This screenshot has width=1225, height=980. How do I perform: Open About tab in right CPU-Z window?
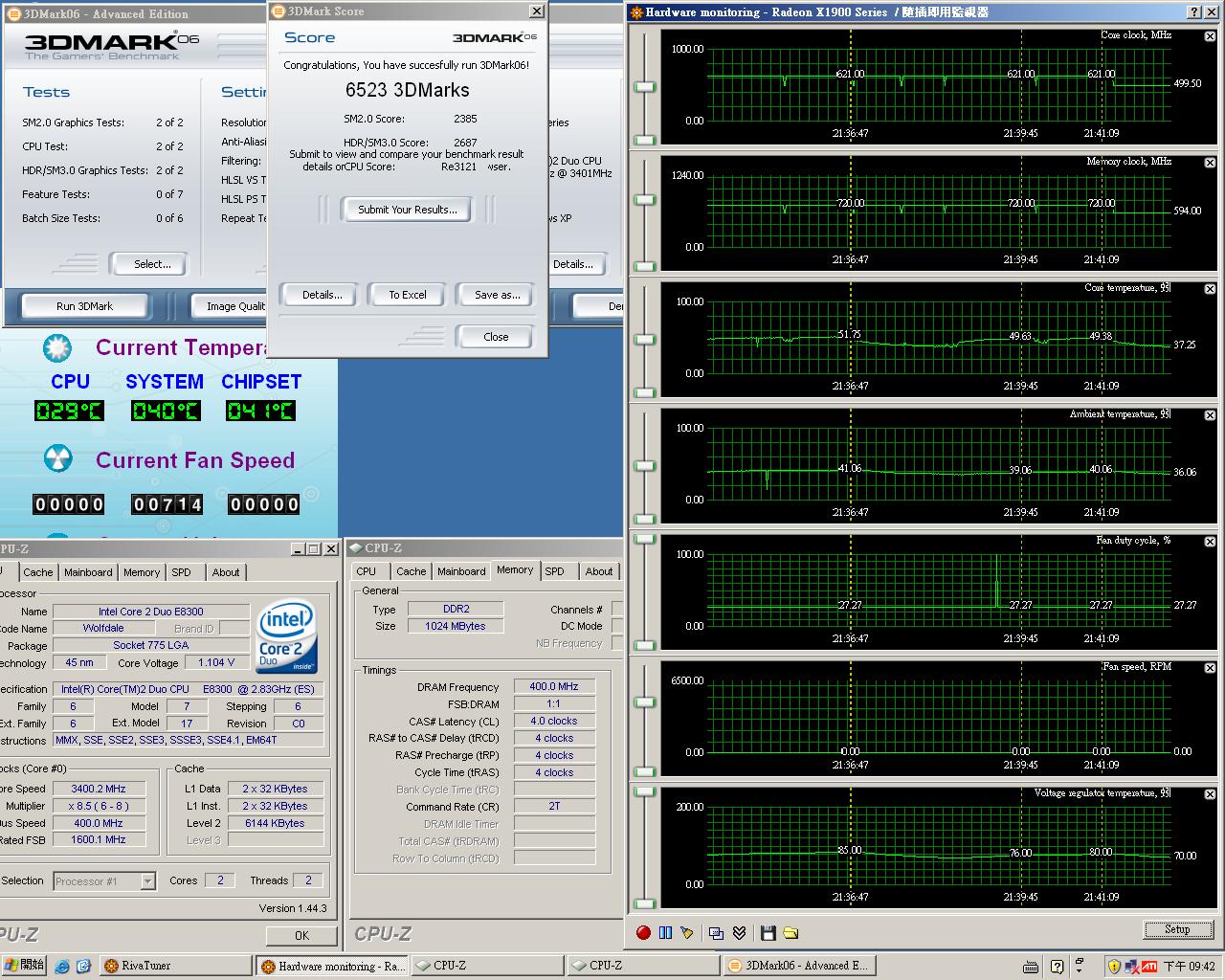pos(599,571)
